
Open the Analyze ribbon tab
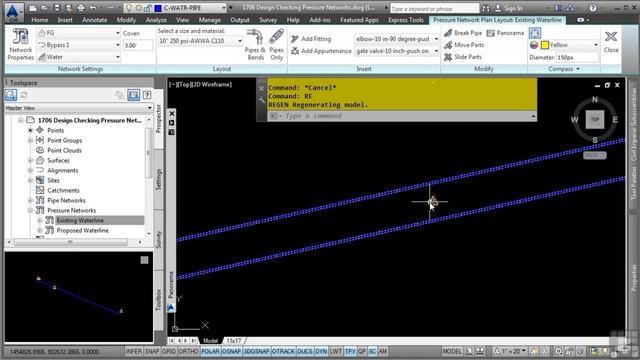coord(156,20)
